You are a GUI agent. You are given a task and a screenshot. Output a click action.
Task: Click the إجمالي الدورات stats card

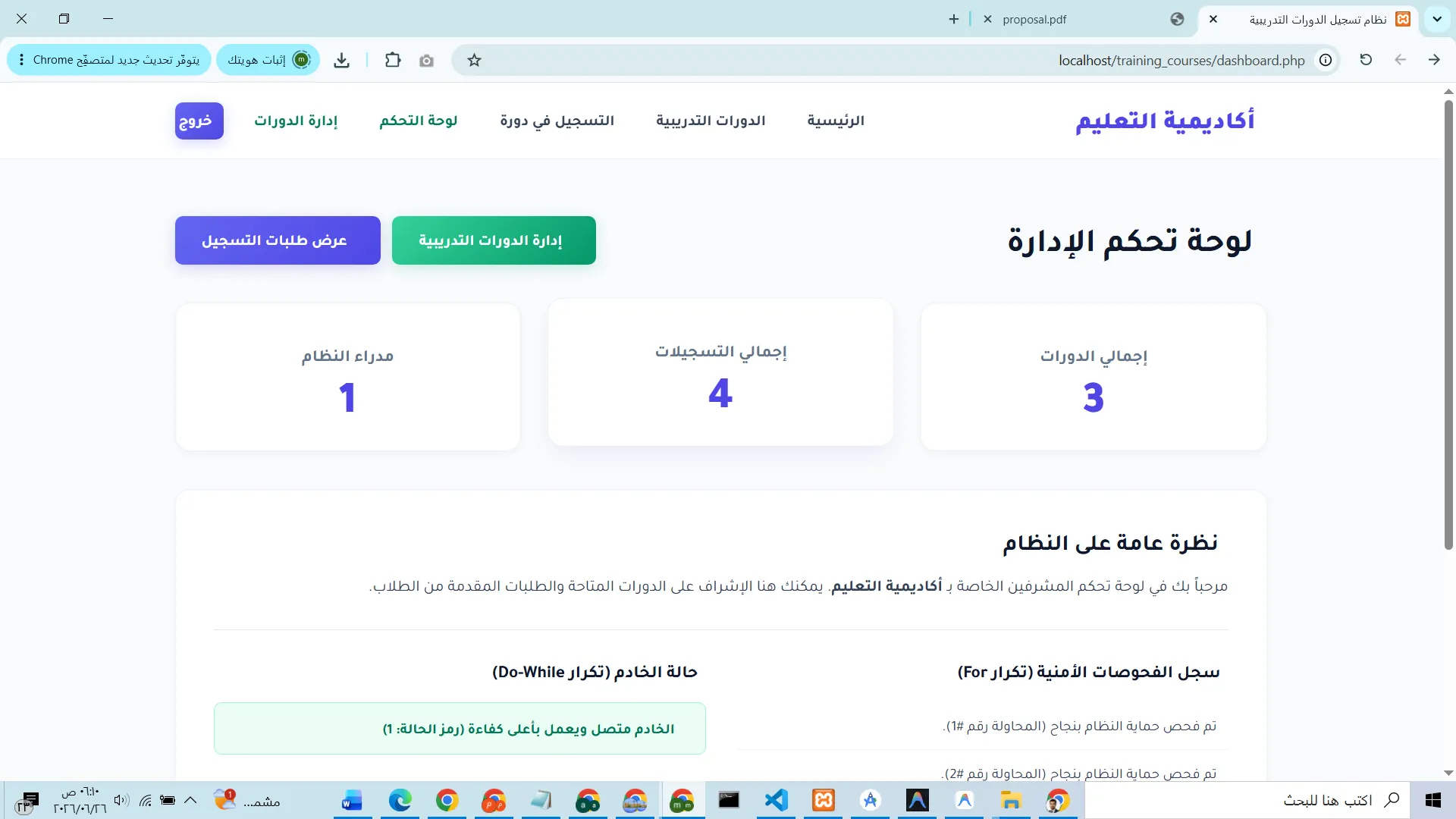[x=1094, y=377]
